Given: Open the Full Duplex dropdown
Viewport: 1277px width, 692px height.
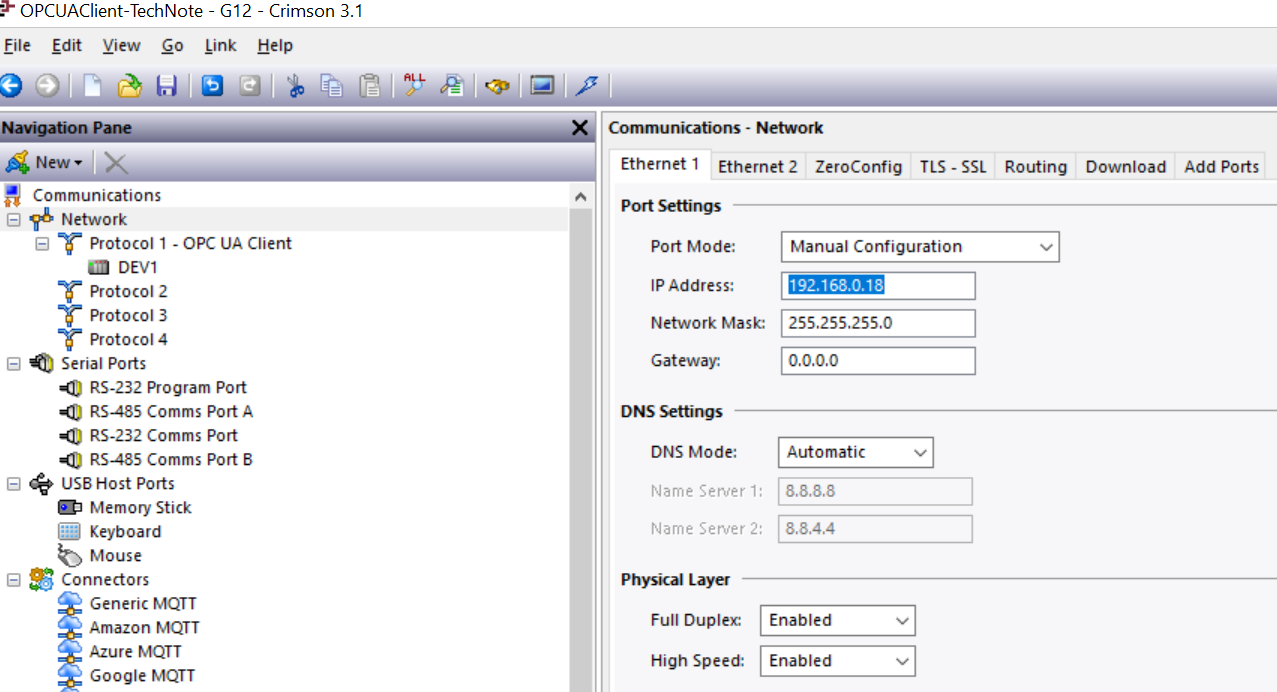Looking at the screenshot, I should 837,620.
